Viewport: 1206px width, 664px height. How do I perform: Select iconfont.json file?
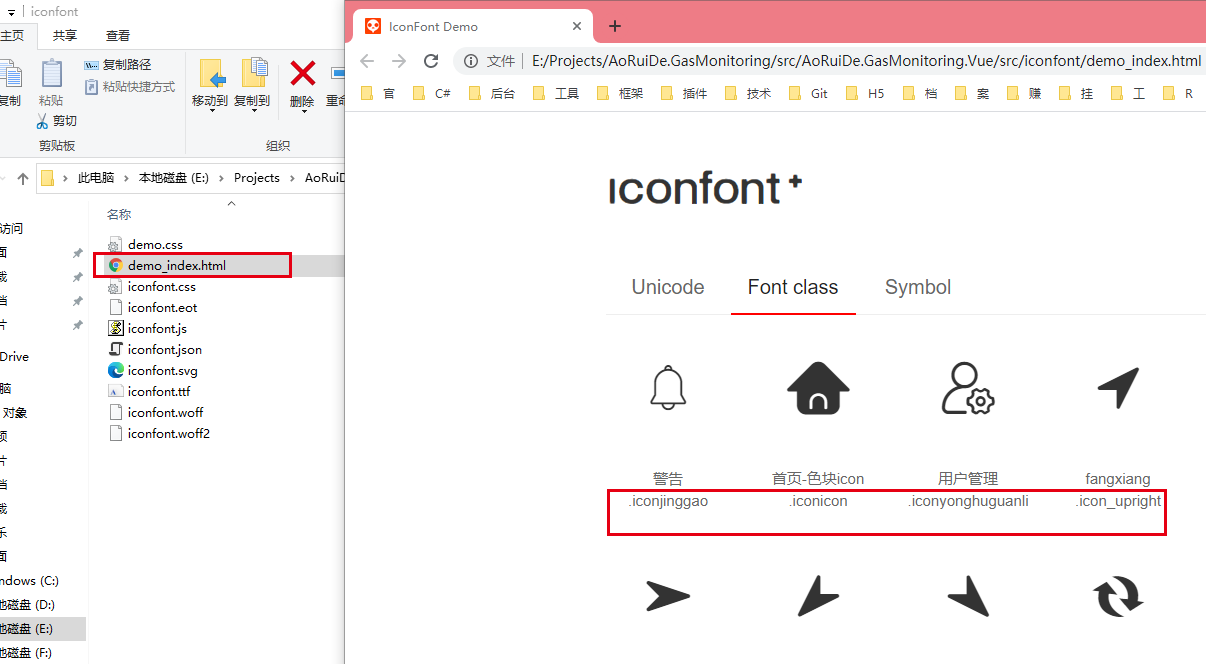[154, 349]
